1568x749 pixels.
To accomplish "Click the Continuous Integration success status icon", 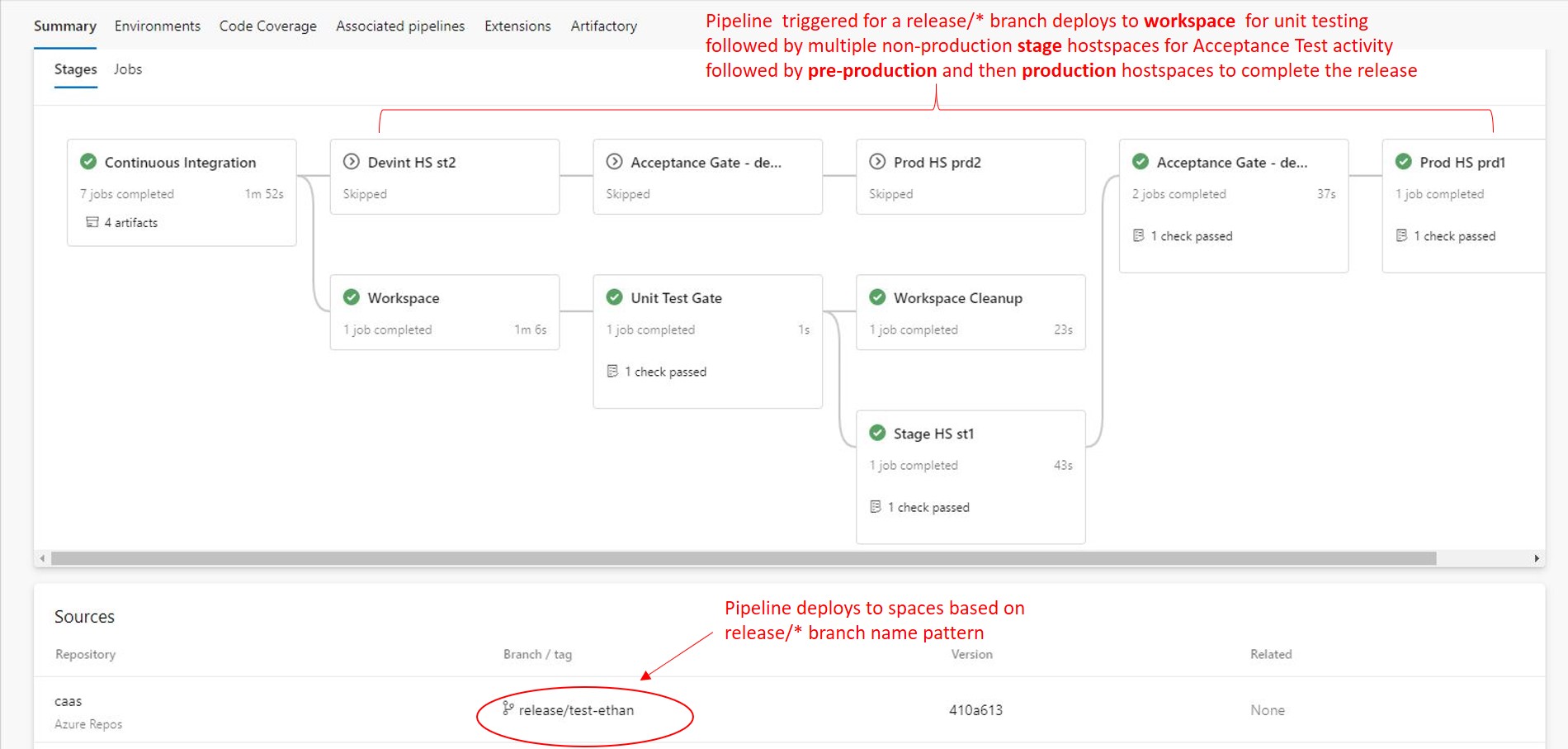I will (88, 162).
